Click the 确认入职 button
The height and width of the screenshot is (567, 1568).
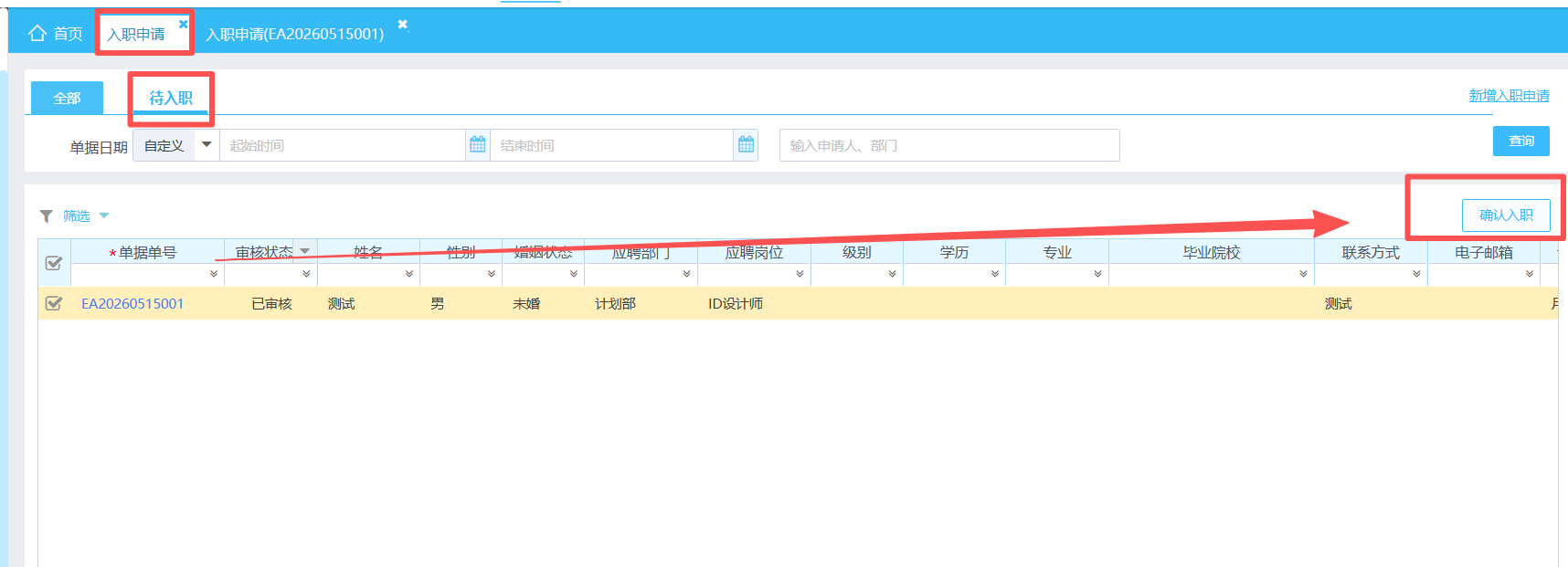tap(1506, 215)
